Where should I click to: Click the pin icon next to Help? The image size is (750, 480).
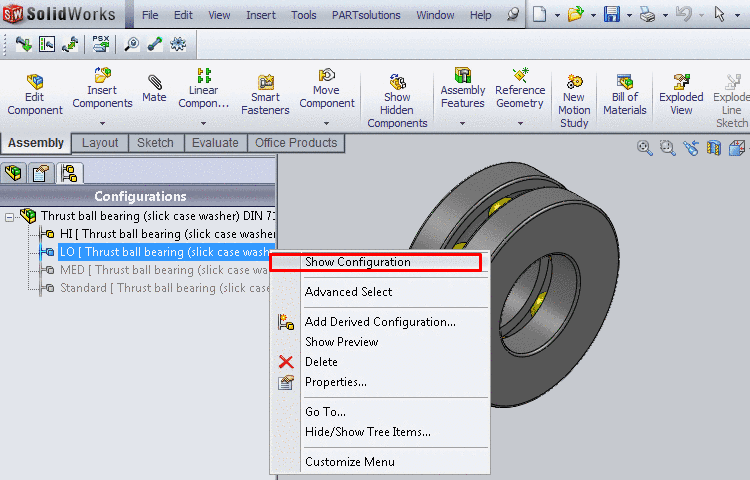tap(513, 15)
